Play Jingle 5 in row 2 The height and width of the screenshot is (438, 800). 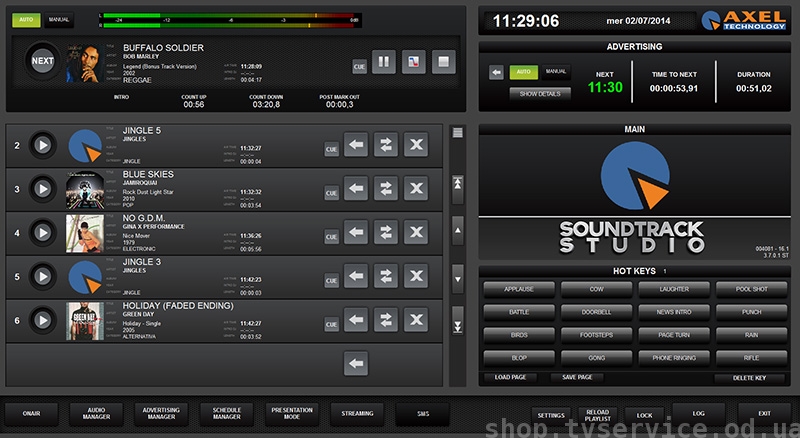click(43, 145)
